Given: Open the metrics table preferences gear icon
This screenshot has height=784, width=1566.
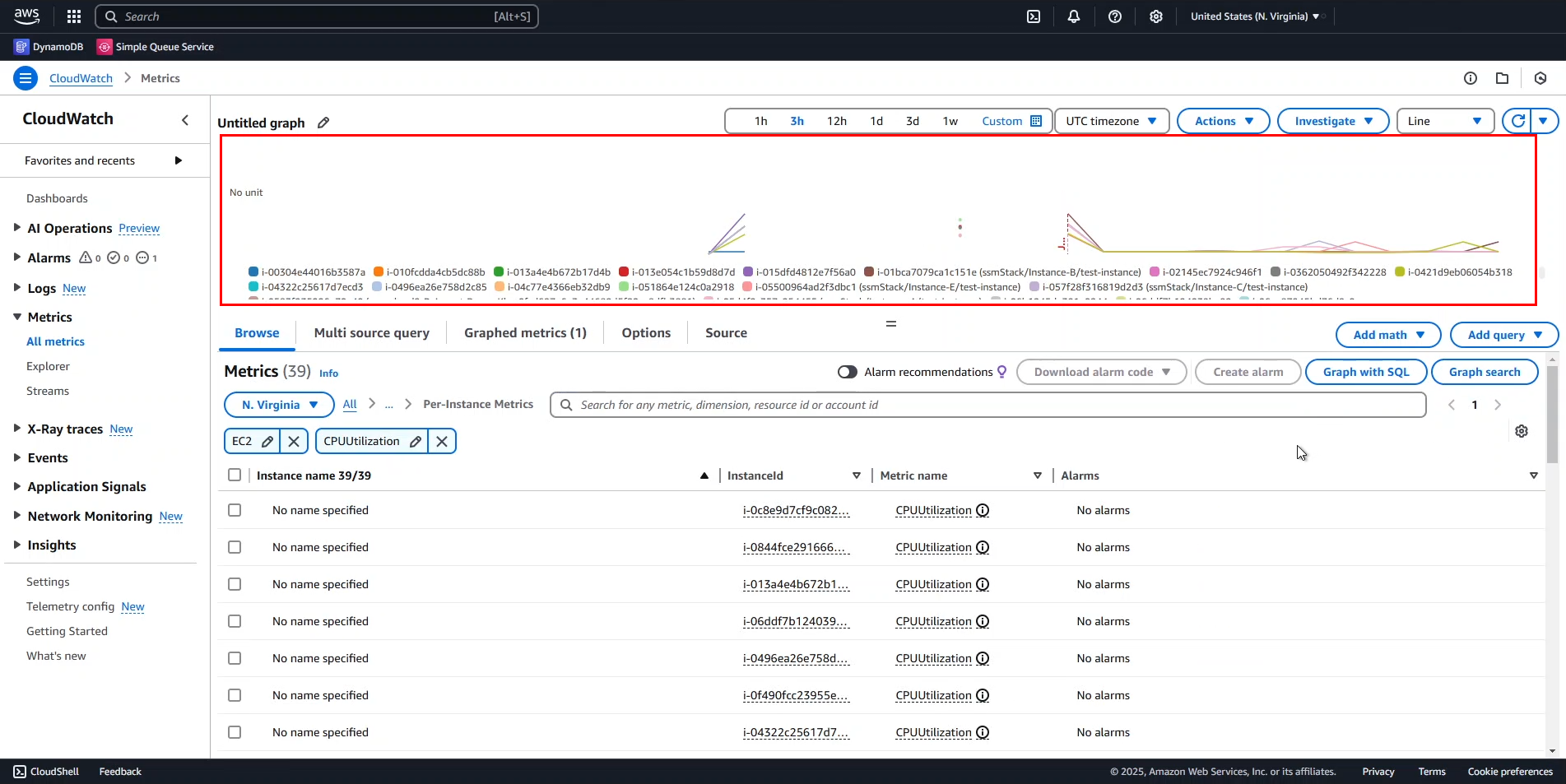Looking at the screenshot, I should pos(1522,431).
